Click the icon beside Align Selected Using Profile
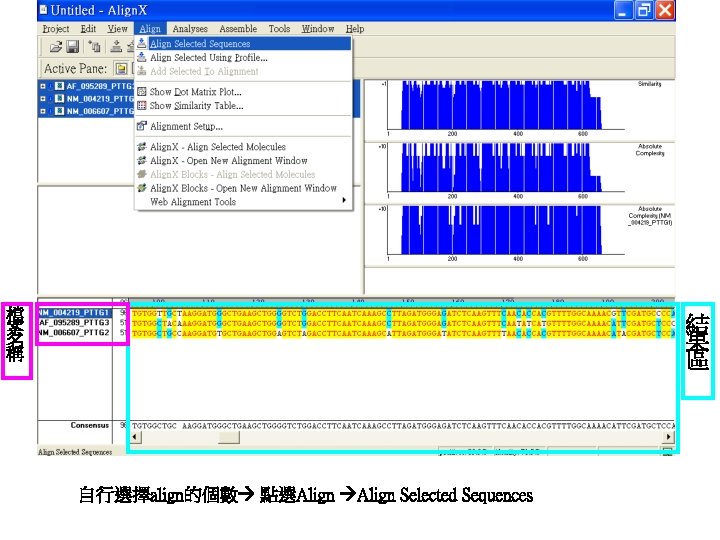The image size is (720, 540). click(142, 57)
